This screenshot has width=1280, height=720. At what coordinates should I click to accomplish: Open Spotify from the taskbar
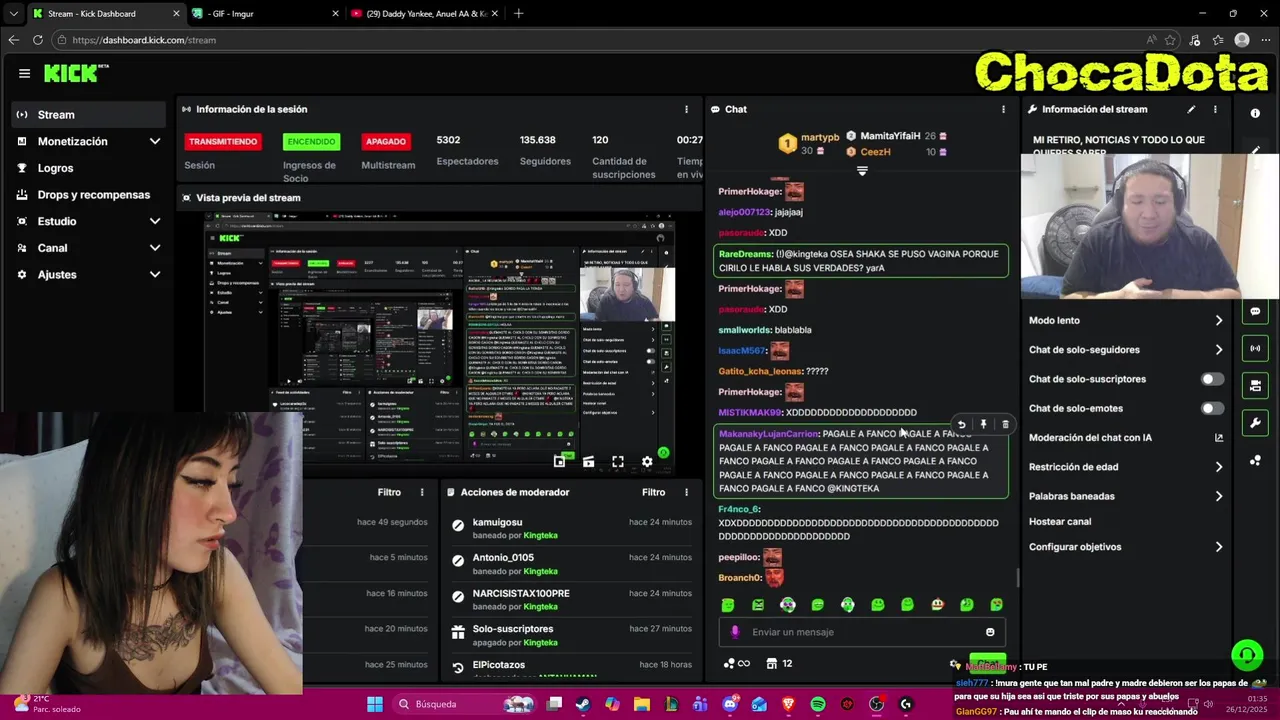[818, 704]
